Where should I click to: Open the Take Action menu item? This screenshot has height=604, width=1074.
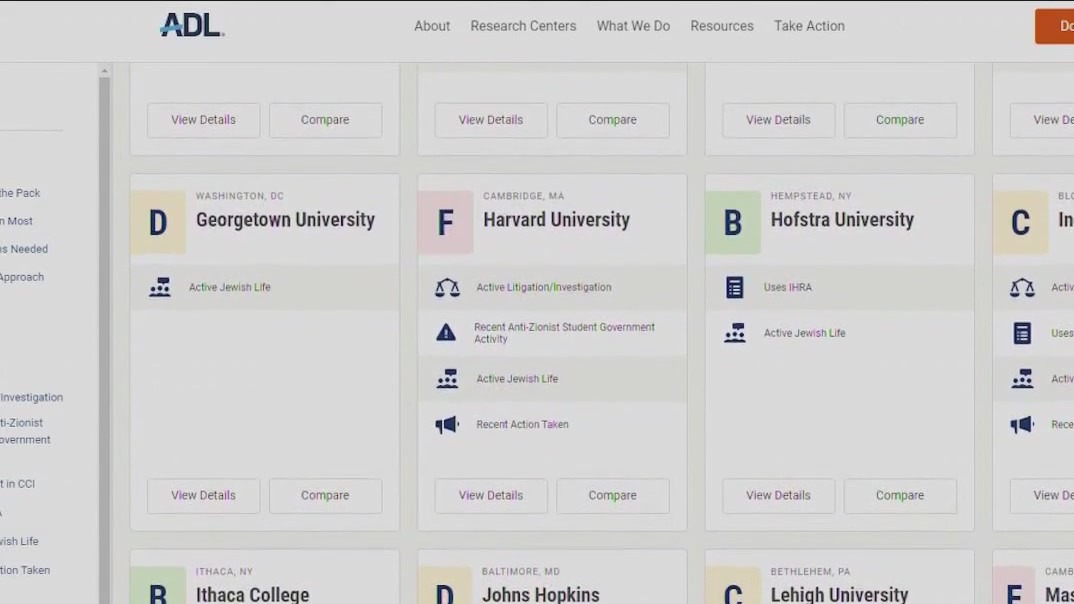click(x=809, y=26)
